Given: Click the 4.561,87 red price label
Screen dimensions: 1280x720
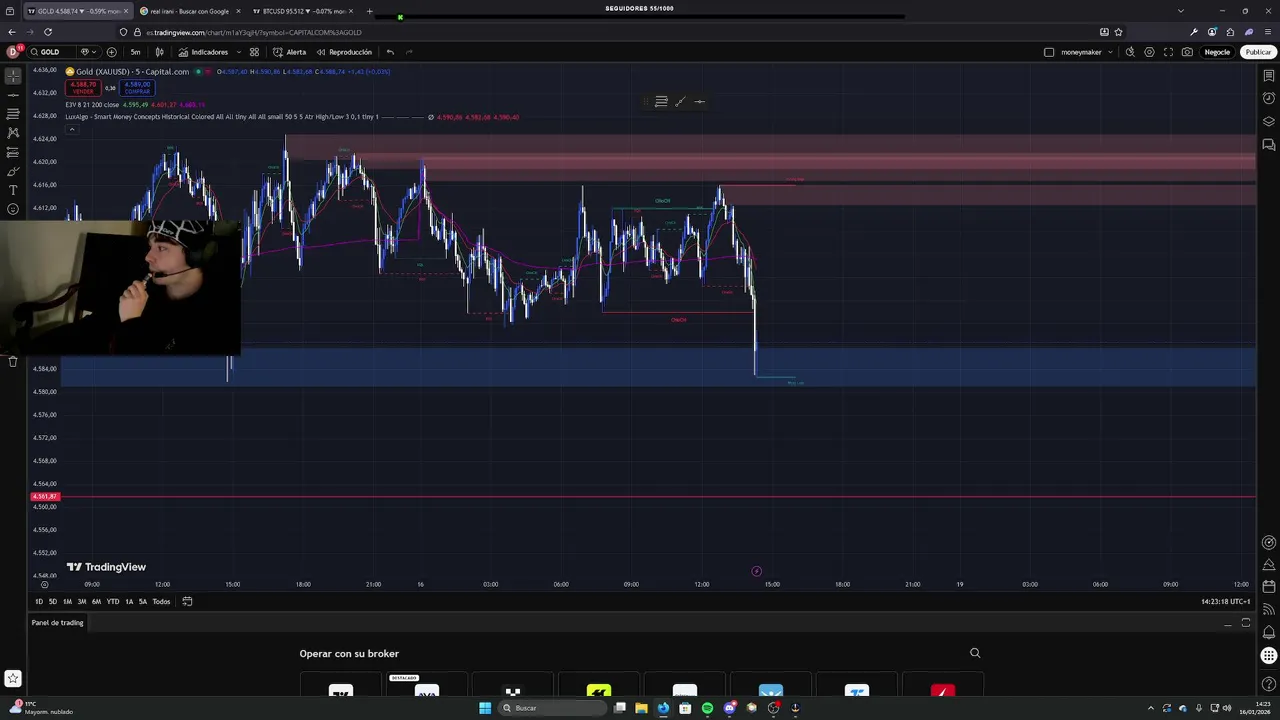Looking at the screenshot, I should pos(45,496).
